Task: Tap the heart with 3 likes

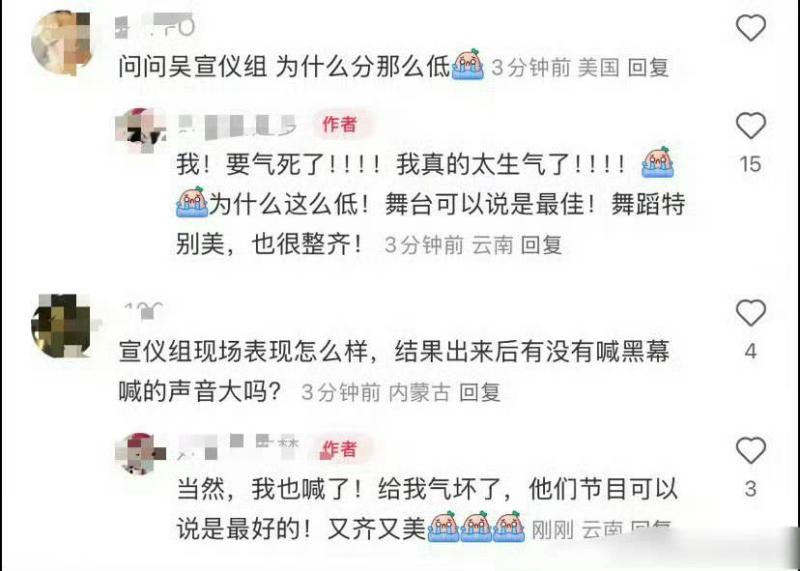Action: click(x=751, y=450)
